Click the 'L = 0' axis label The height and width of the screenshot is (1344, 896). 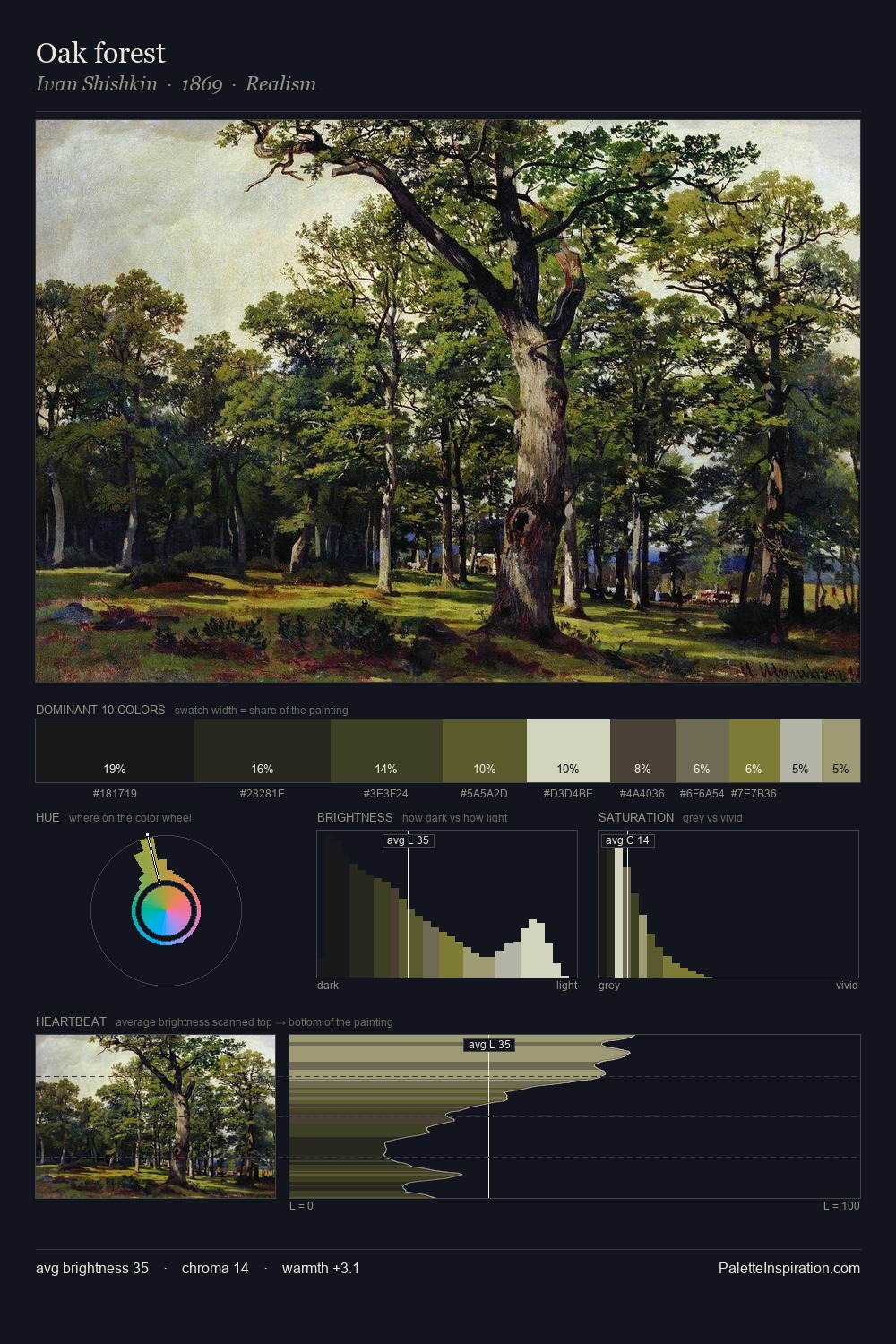[302, 1206]
